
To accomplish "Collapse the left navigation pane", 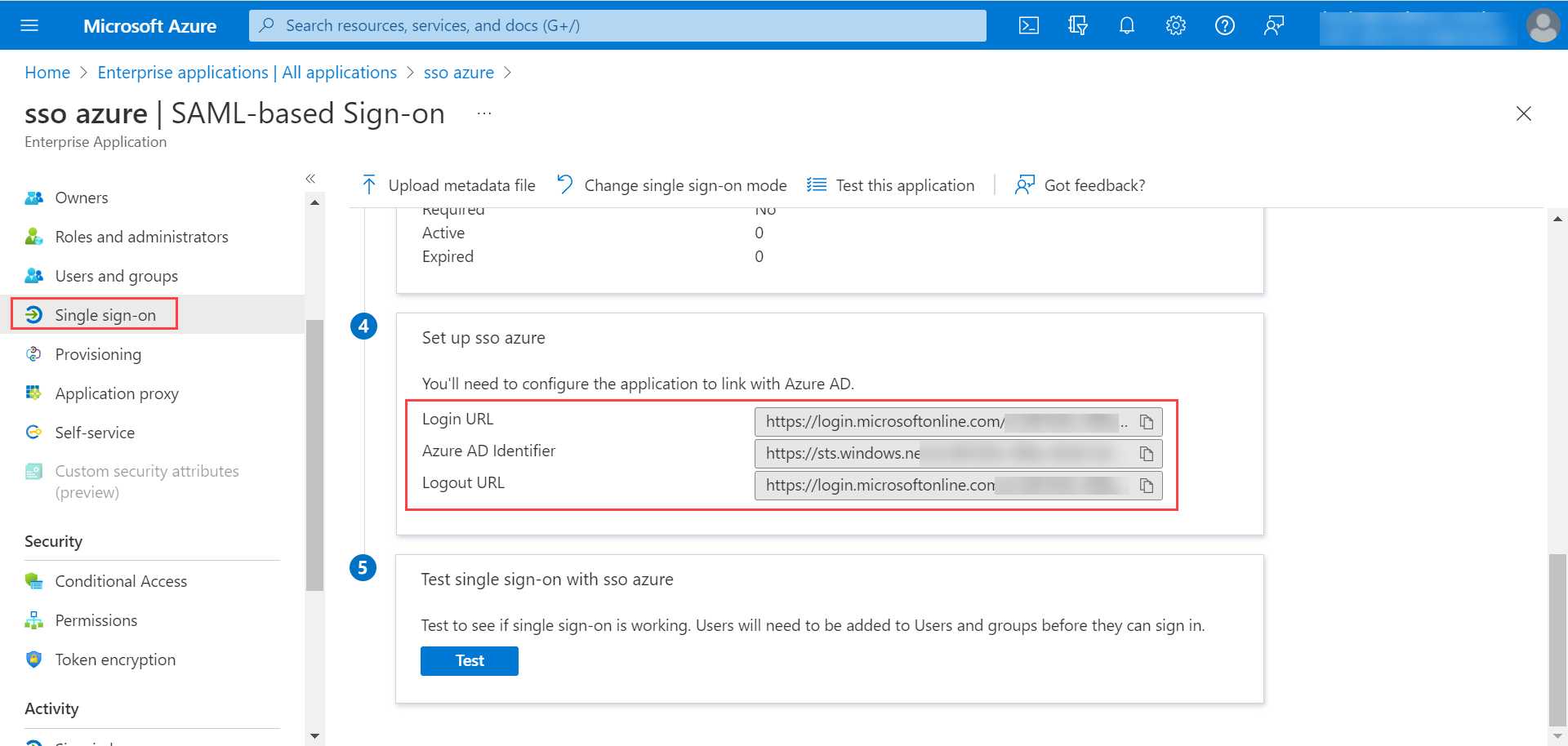I will pos(310,178).
